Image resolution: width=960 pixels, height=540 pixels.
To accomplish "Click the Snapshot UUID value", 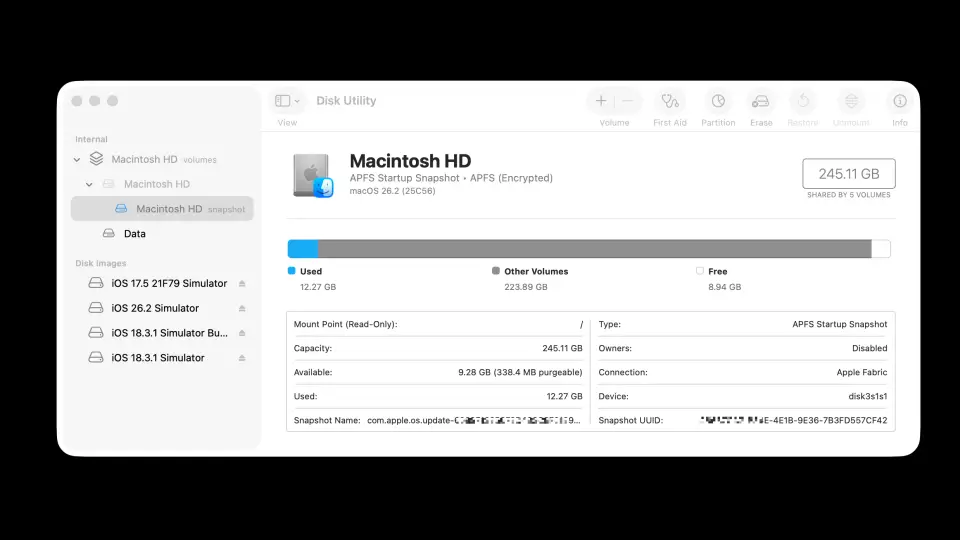I will (x=793, y=420).
